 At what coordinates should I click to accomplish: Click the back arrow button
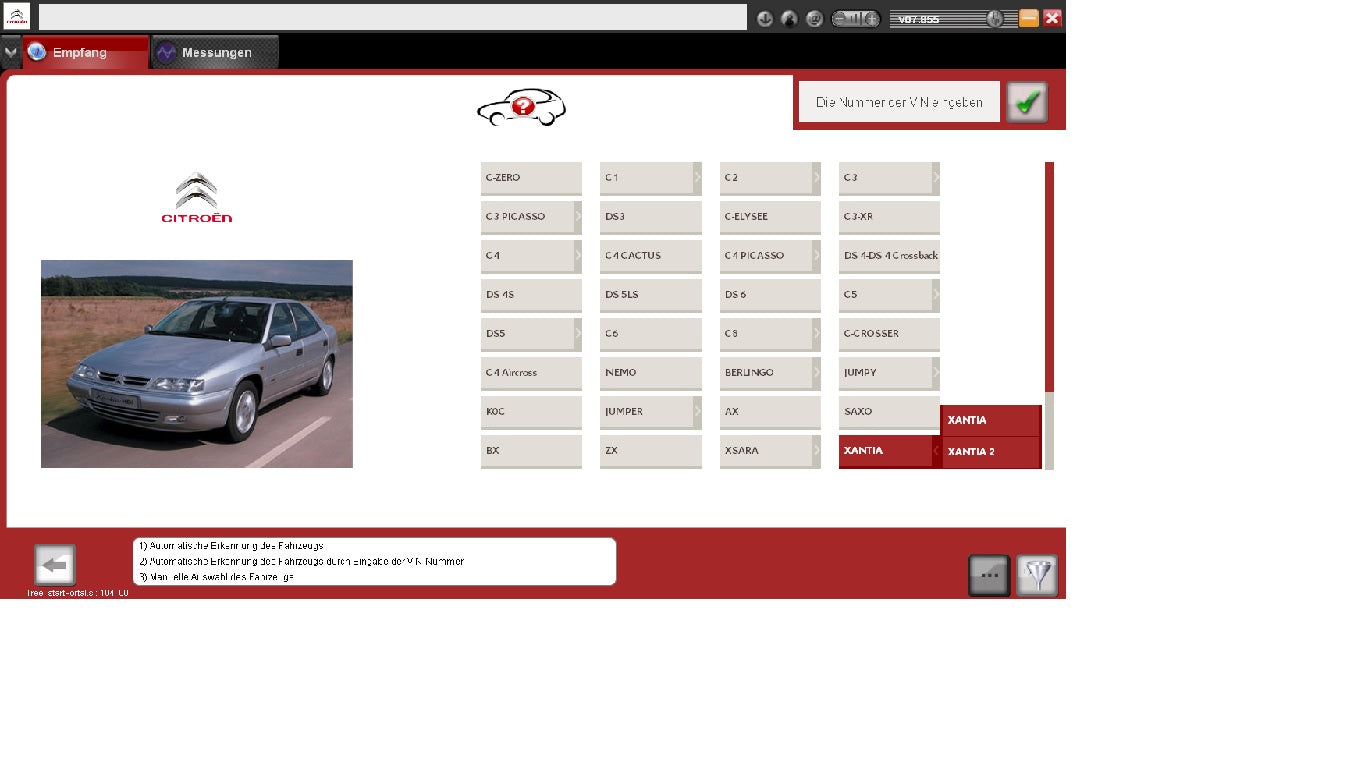pyautogui.click(x=55, y=565)
